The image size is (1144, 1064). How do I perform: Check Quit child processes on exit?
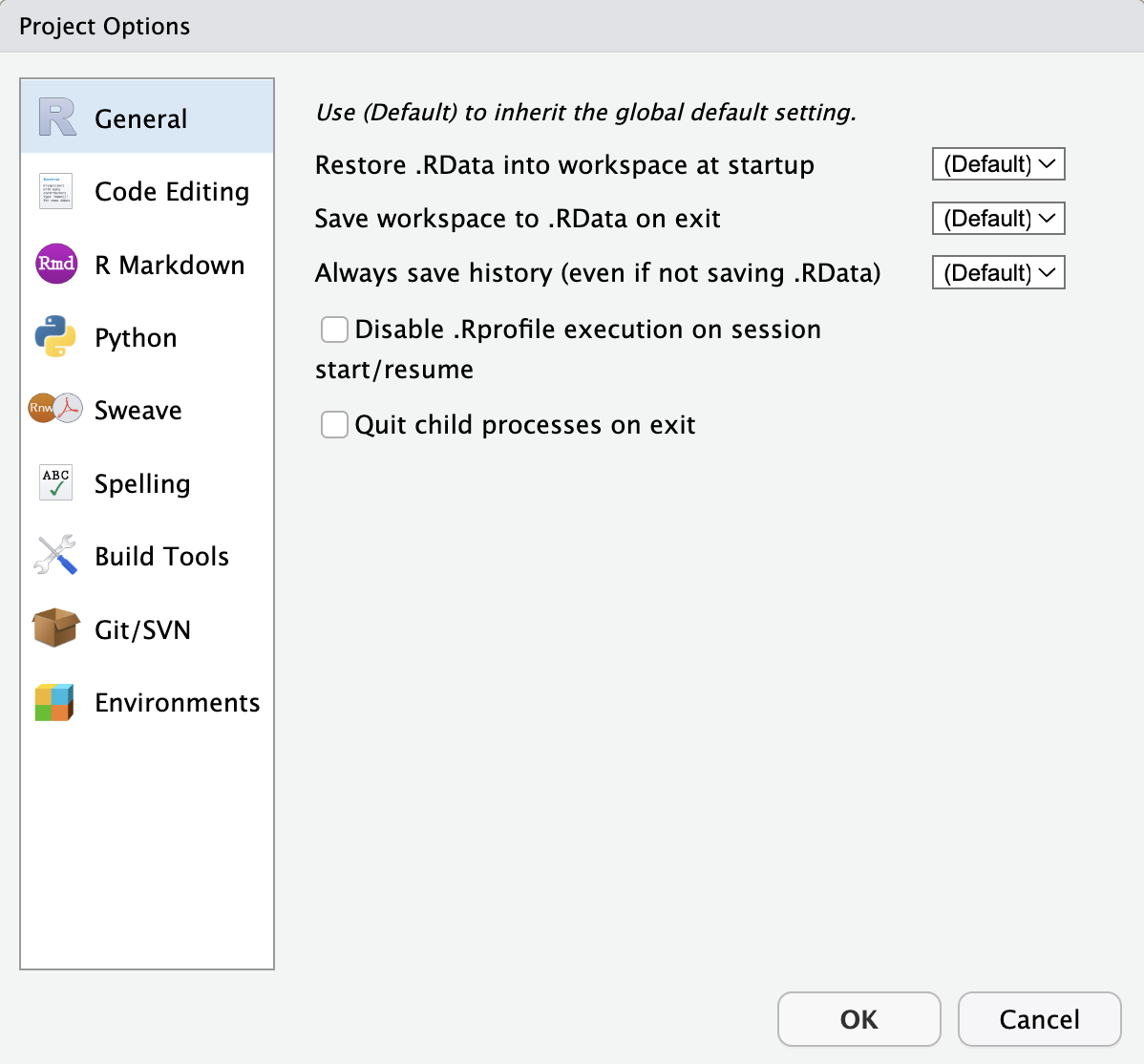click(334, 424)
